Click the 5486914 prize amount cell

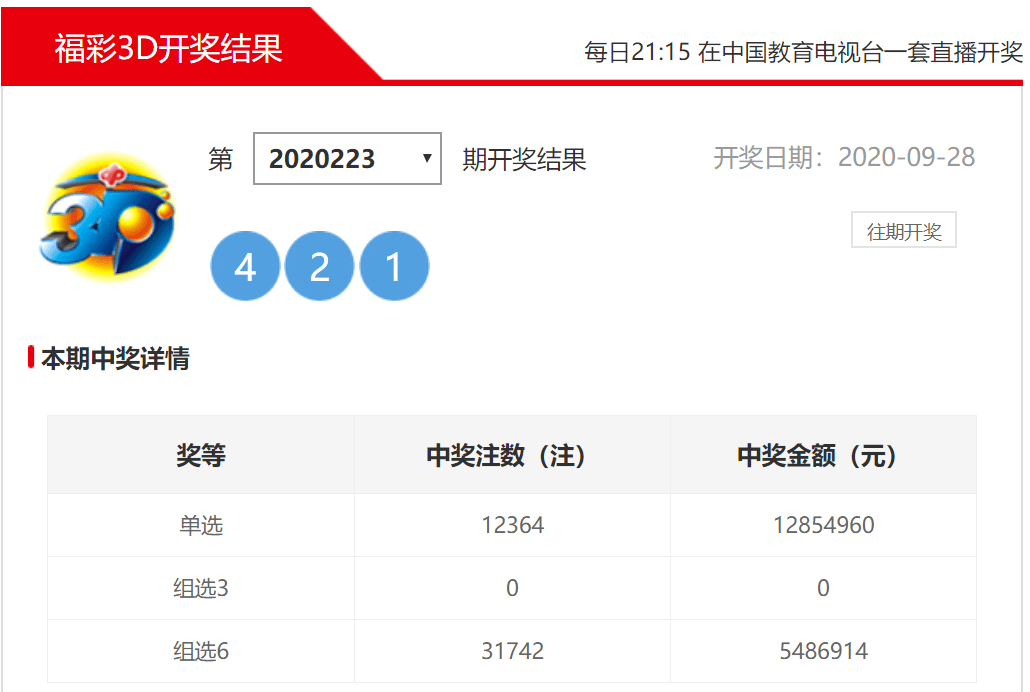coord(824,651)
